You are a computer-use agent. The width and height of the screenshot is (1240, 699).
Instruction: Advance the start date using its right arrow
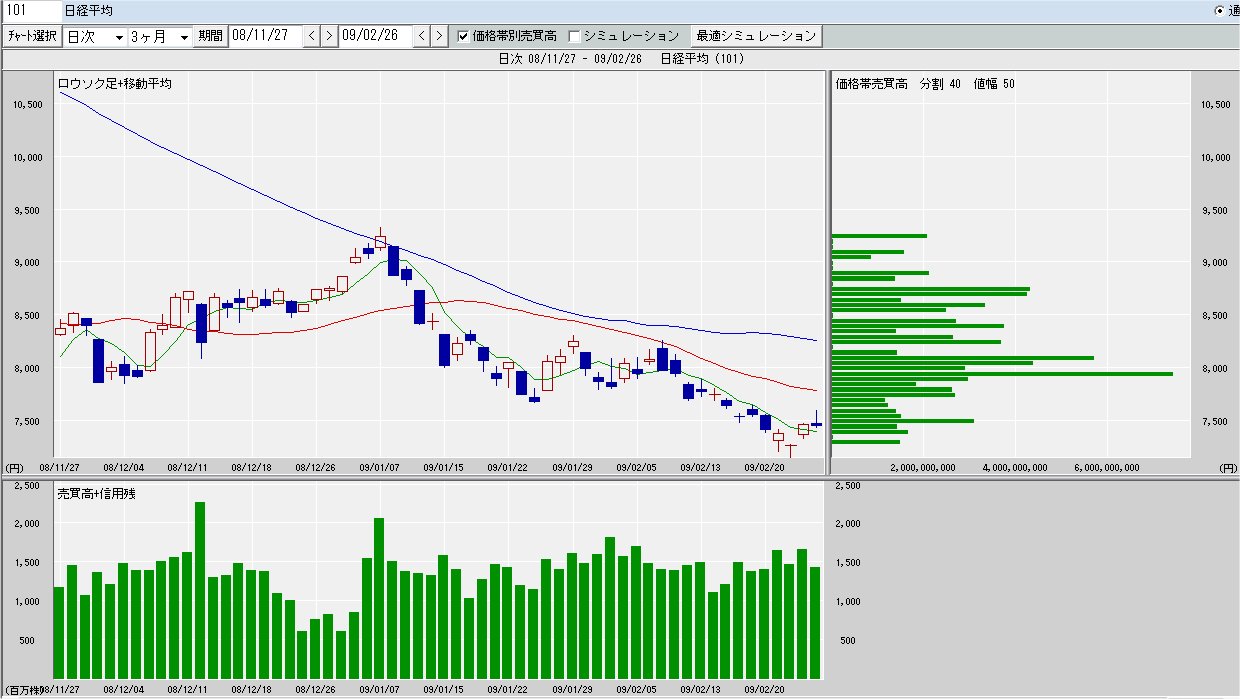(x=328, y=36)
